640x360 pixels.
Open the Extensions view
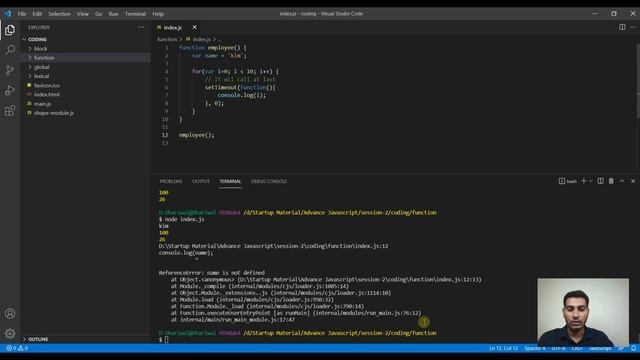point(10,110)
